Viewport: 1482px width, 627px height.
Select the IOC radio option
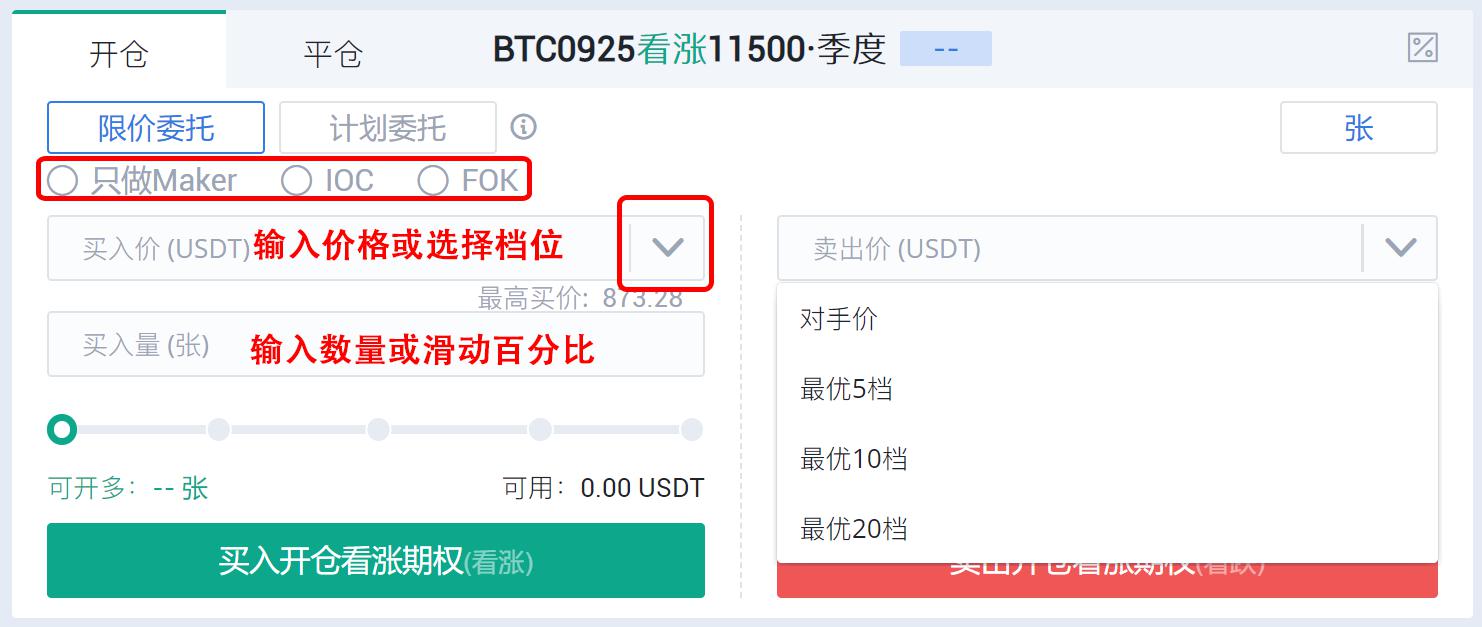(296, 180)
